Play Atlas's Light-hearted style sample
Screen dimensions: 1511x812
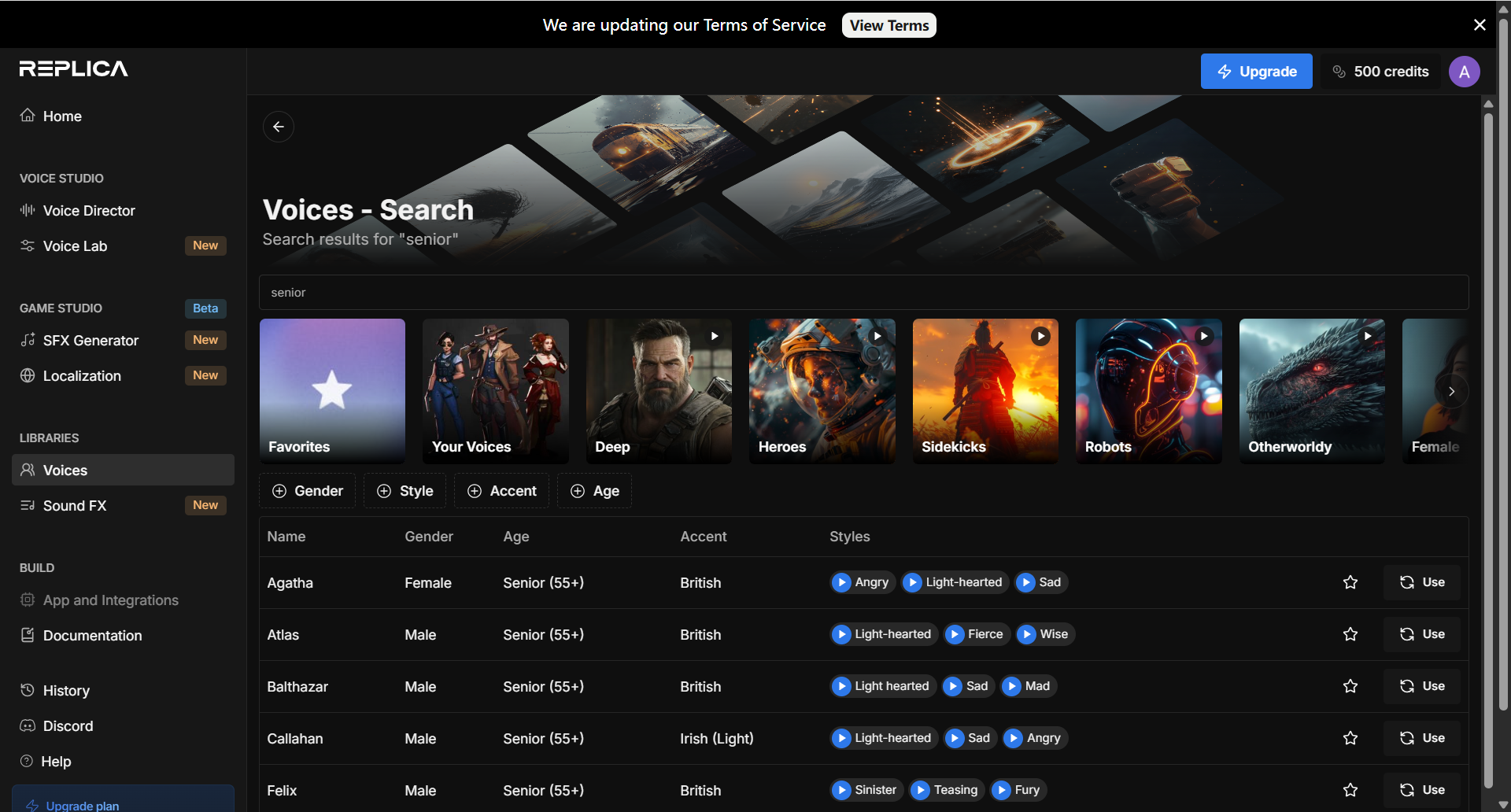point(841,634)
